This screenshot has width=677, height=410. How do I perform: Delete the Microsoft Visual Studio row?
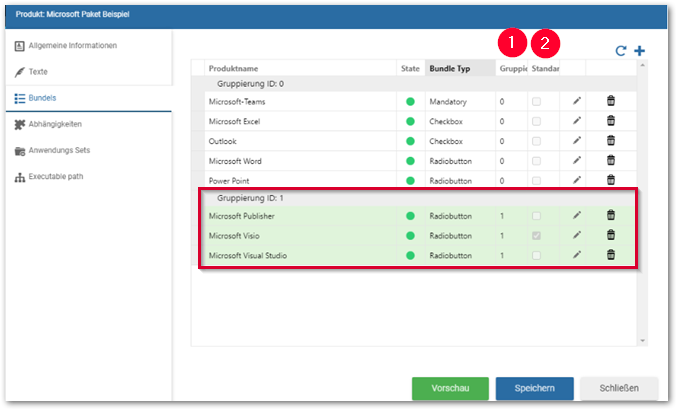point(611,255)
